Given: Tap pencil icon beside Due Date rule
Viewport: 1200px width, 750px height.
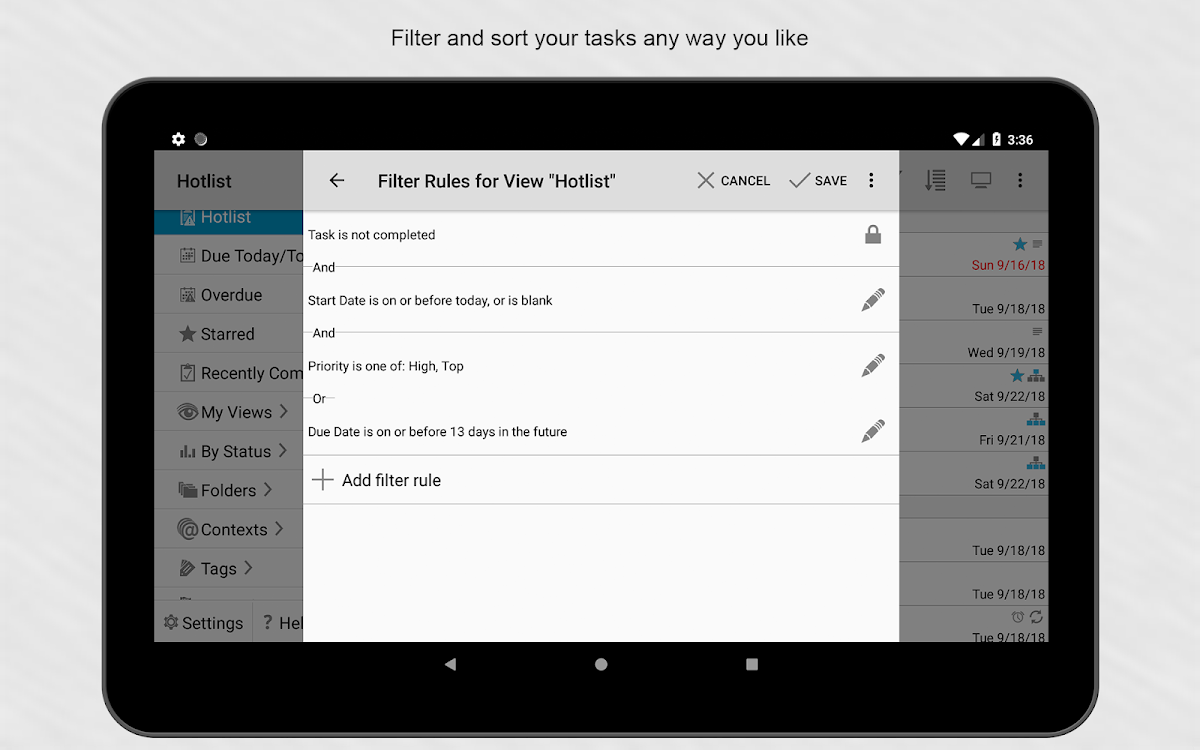Looking at the screenshot, I should (873, 432).
